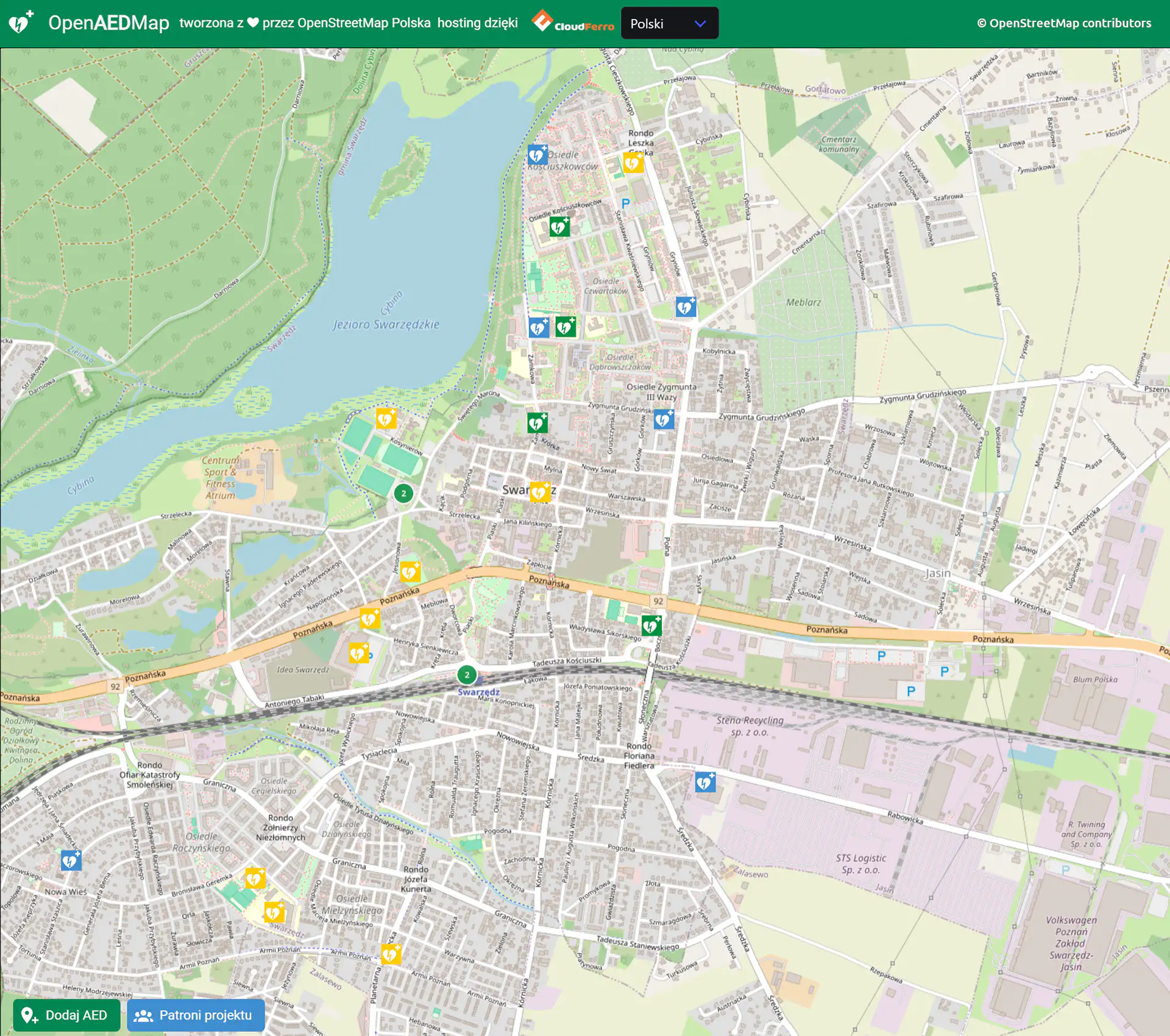Click green AED marker on Osiedle Kościuszkowców street
Screen dimensions: 1170x1036
[x=559, y=227]
